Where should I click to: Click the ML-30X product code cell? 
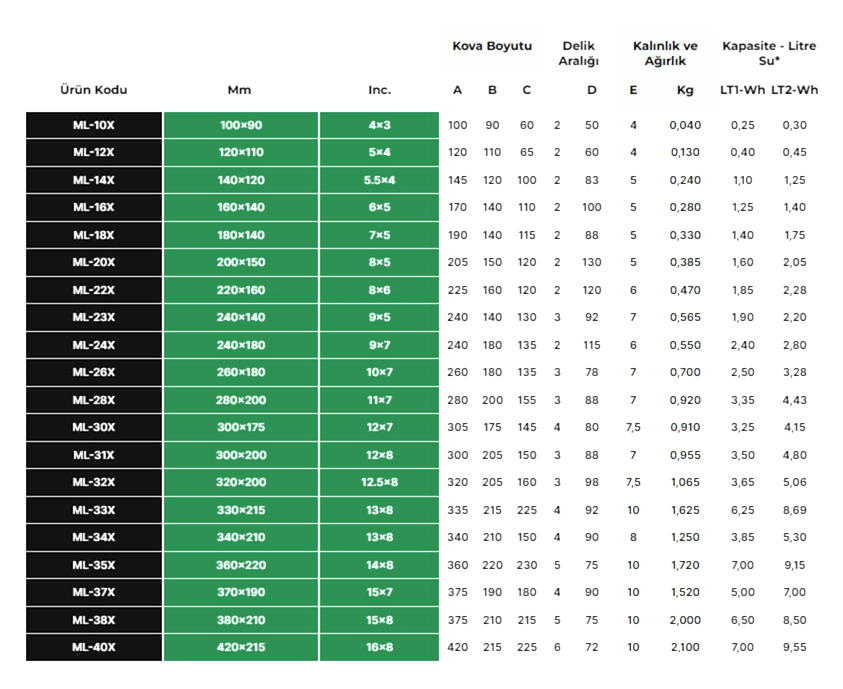(93, 427)
